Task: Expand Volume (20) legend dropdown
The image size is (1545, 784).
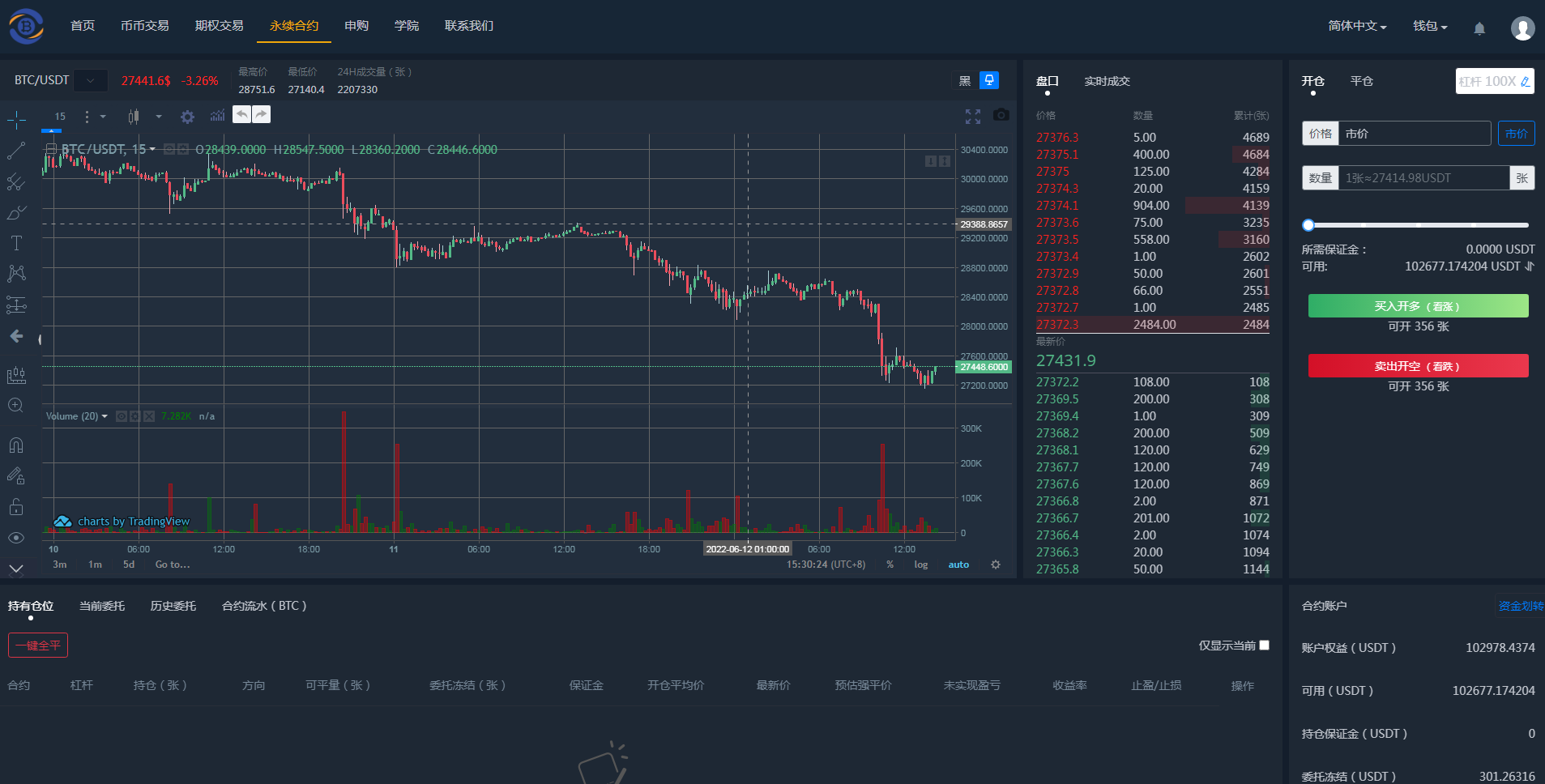Action: (x=105, y=416)
